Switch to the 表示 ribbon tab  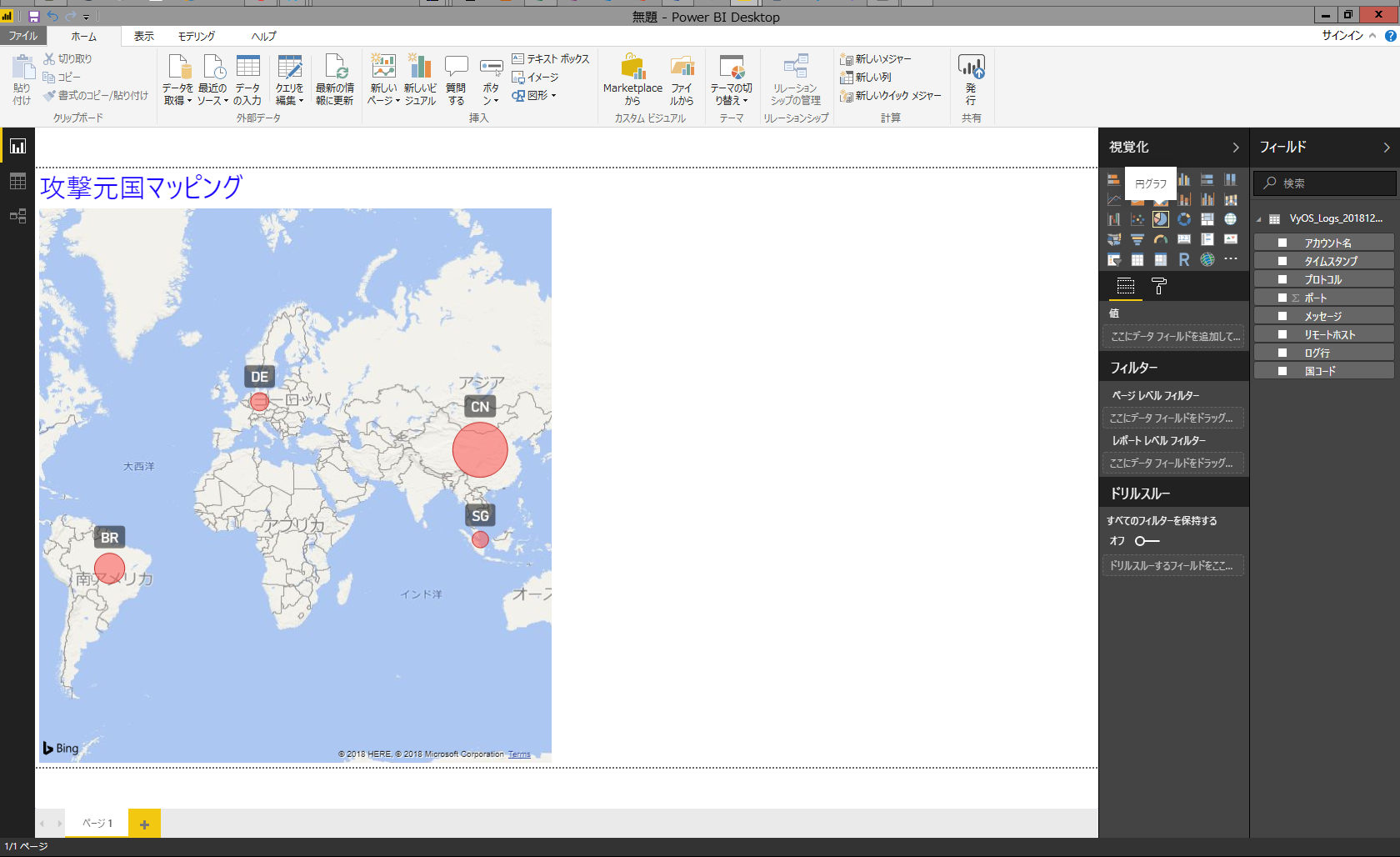click(x=144, y=37)
